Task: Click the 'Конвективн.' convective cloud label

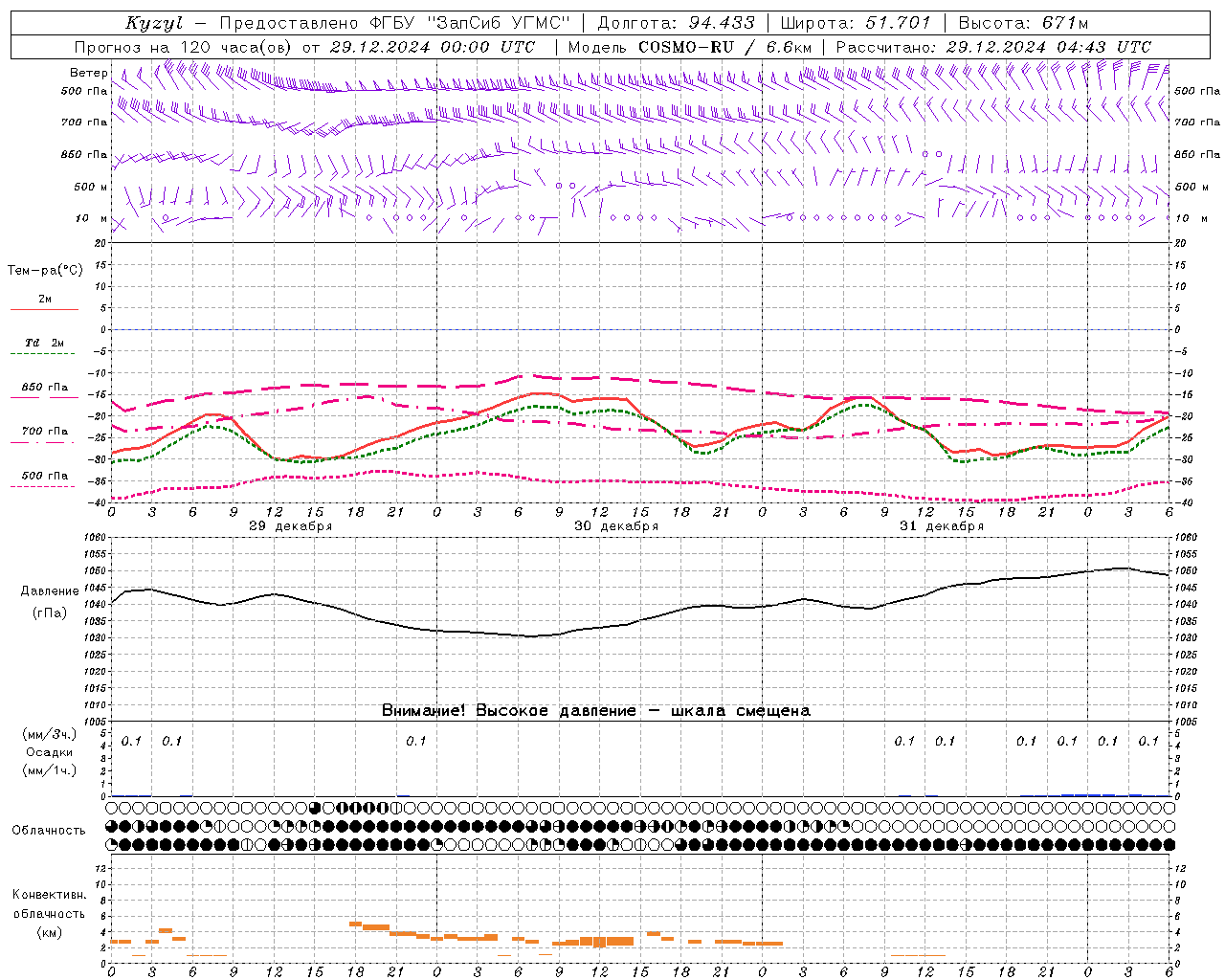Action: click(x=49, y=895)
